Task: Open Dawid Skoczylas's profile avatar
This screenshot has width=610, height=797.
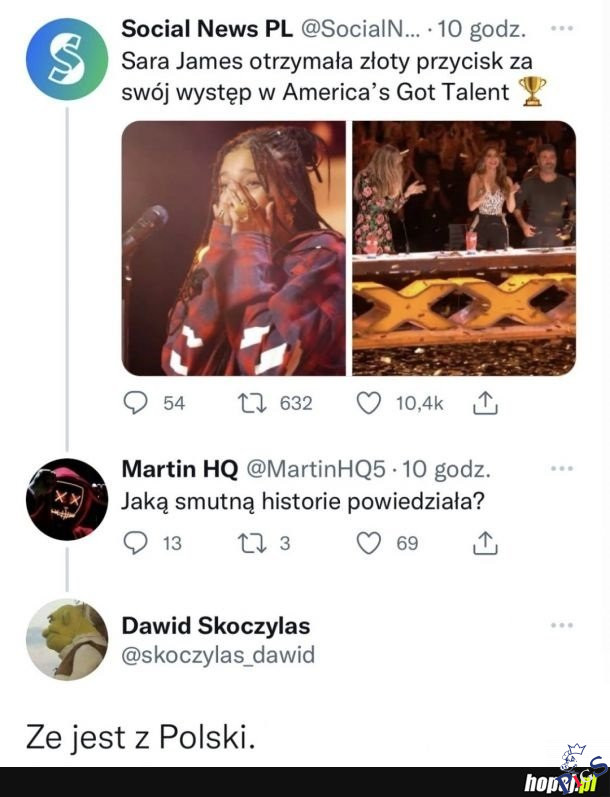Action: tap(67, 640)
